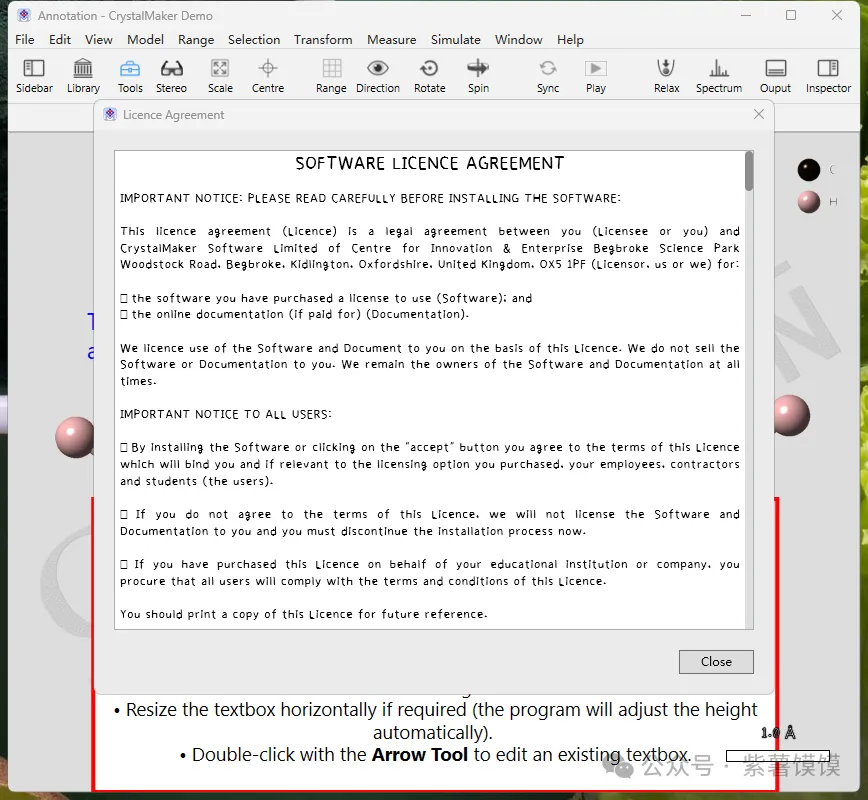The height and width of the screenshot is (800, 868).
Task: Toggle the Sidebar panel icon
Action: point(34,69)
